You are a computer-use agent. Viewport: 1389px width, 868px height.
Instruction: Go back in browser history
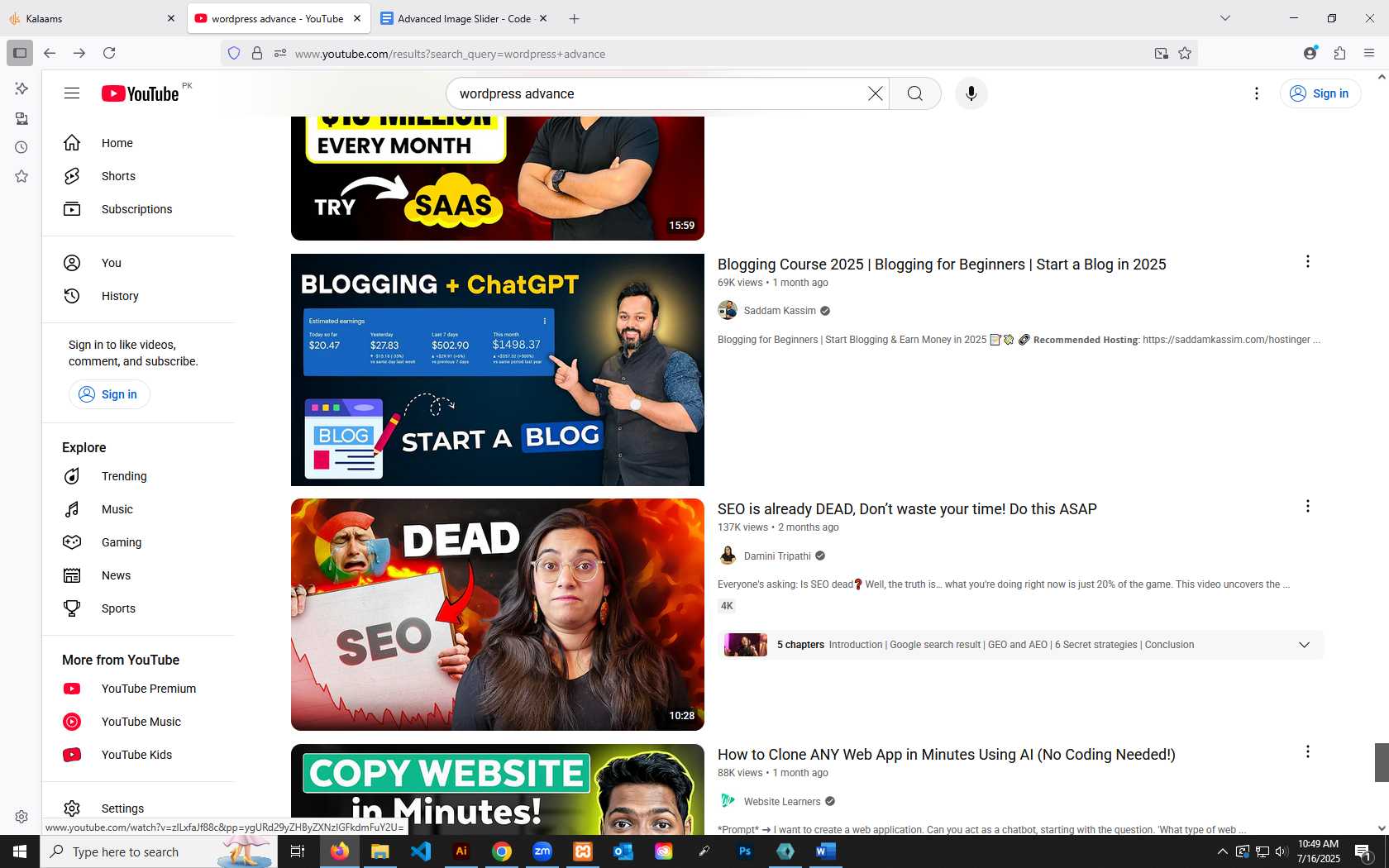point(50,53)
